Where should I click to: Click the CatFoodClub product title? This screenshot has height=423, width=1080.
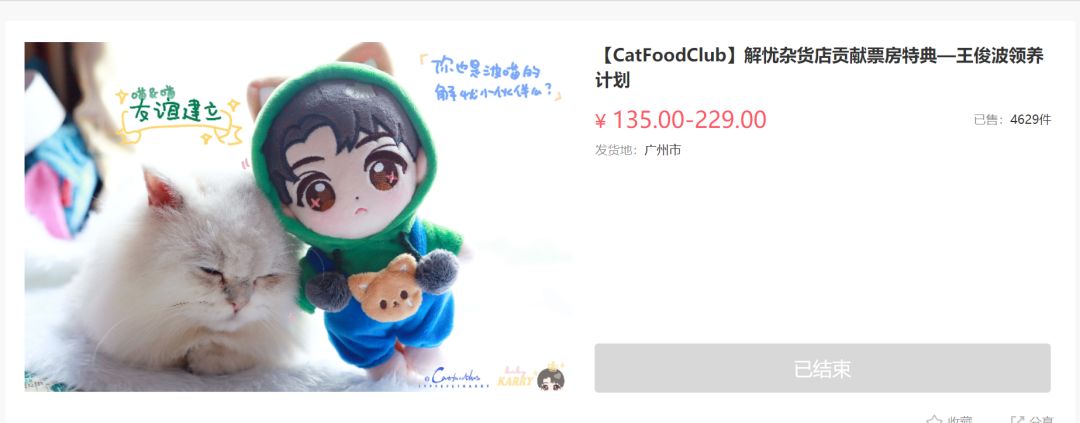click(819, 68)
